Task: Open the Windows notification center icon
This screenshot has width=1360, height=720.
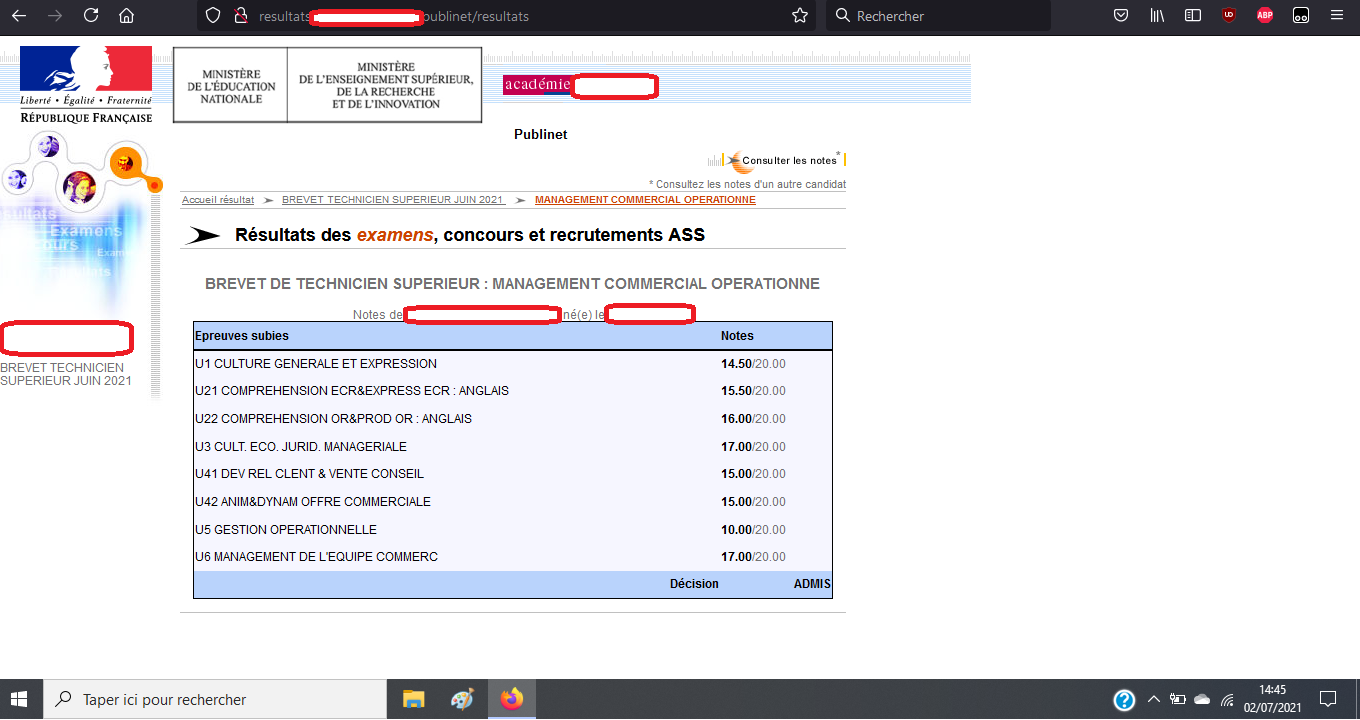Action: click(1329, 699)
